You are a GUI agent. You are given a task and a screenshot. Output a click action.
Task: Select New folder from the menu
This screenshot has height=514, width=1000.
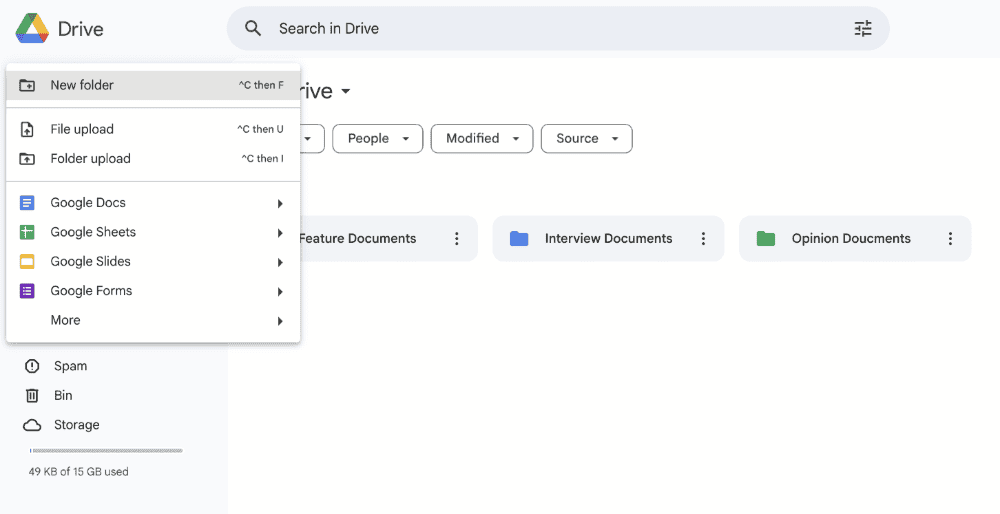[x=82, y=85]
